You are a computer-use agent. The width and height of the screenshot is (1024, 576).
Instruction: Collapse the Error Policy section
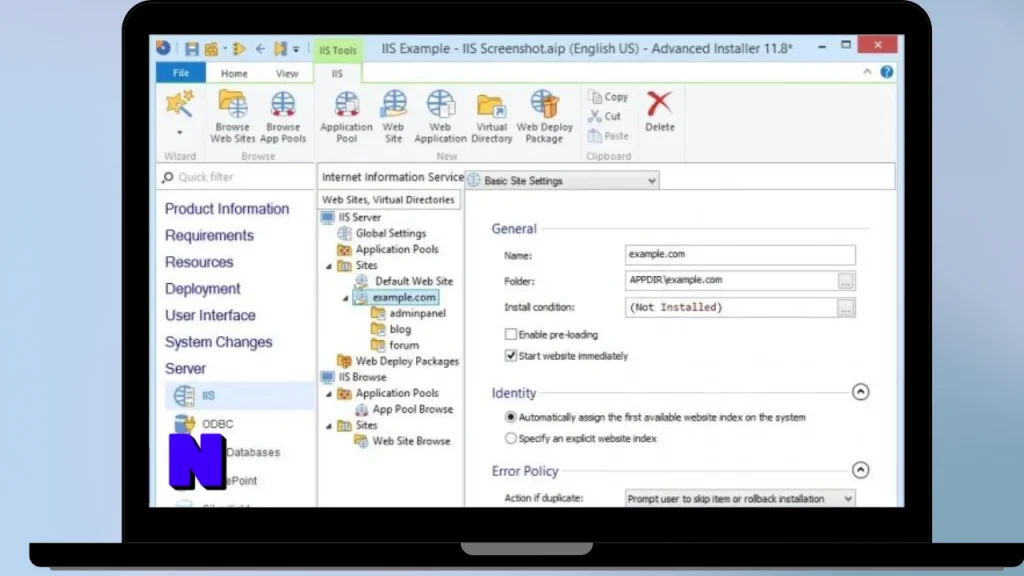pyautogui.click(x=860, y=470)
